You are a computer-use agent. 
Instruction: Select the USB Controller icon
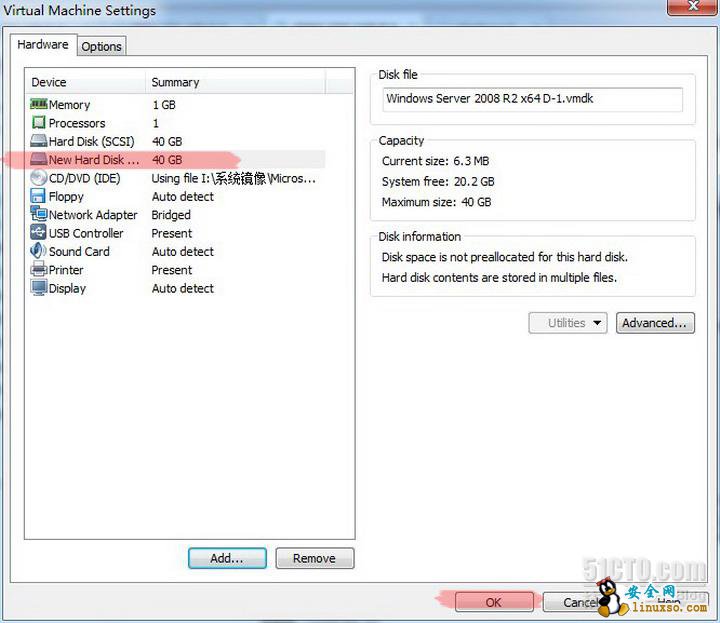tap(39, 233)
